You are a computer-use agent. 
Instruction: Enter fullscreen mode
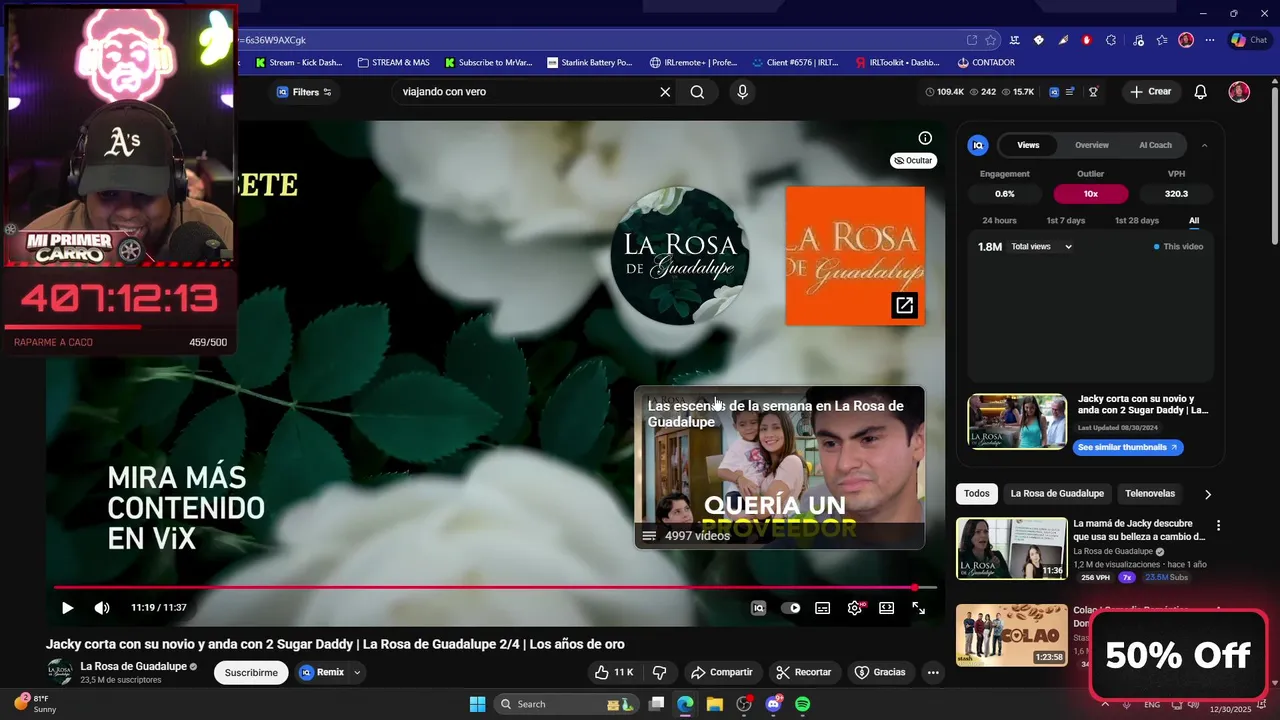coord(918,608)
